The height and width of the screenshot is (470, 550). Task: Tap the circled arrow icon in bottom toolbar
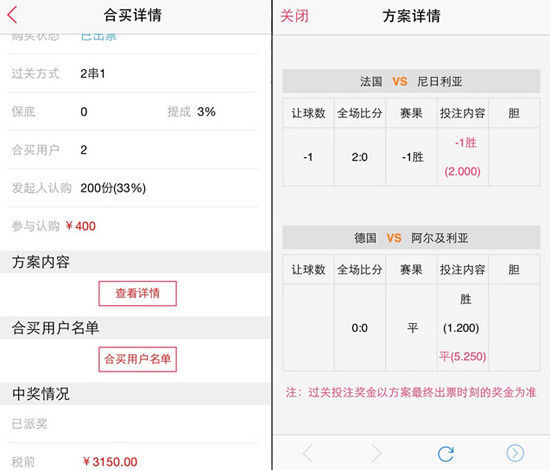pos(515,454)
